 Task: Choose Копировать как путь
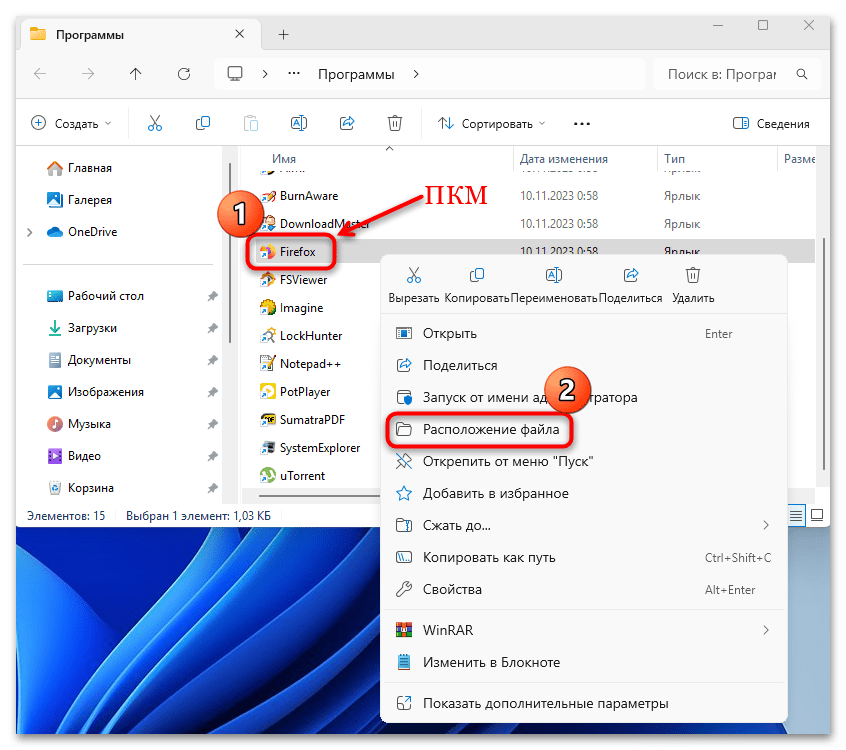coord(583,557)
